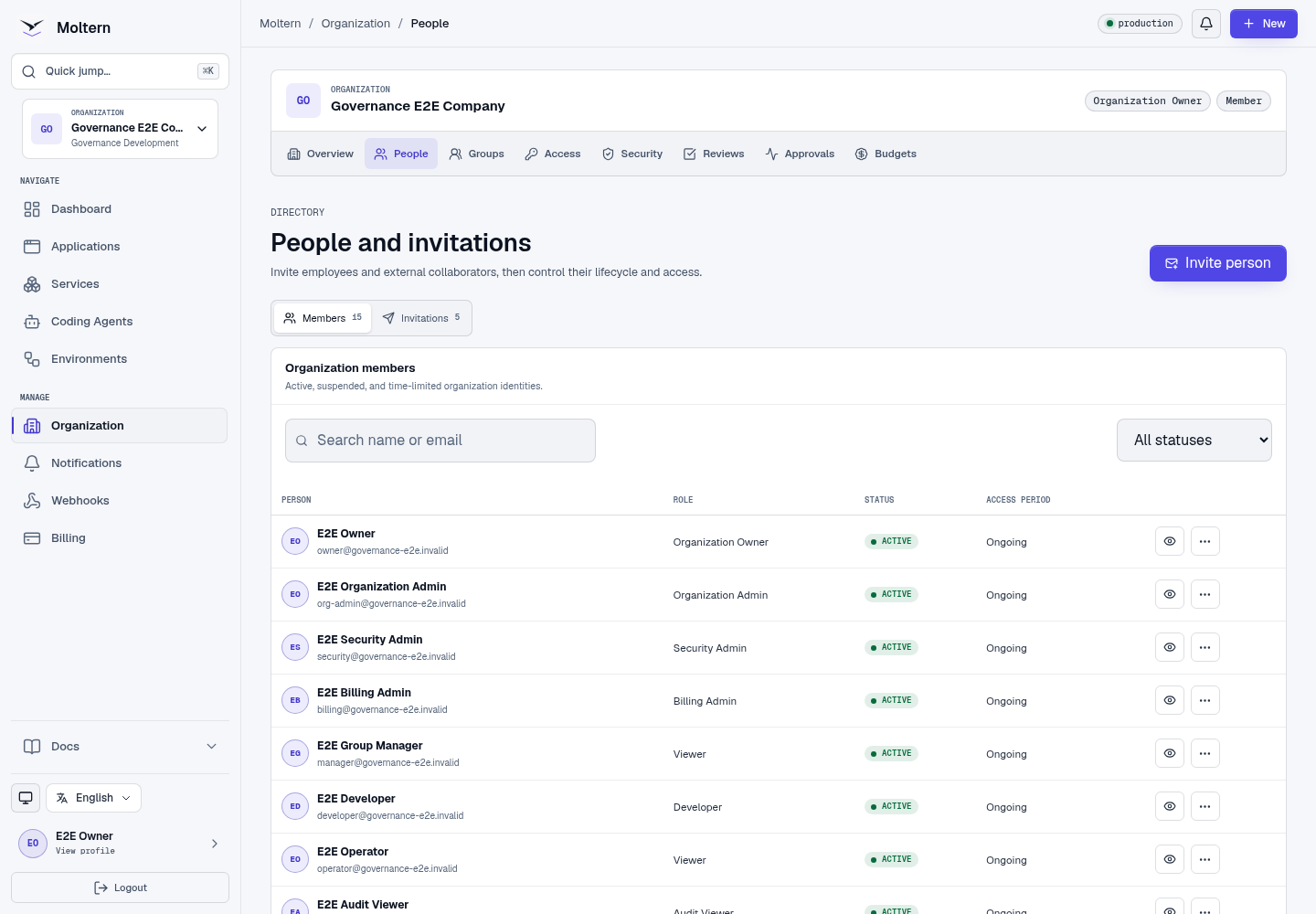Open more actions for E2E Billing Admin
This screenshot has width=1316, height=914.
point(1205,700)
